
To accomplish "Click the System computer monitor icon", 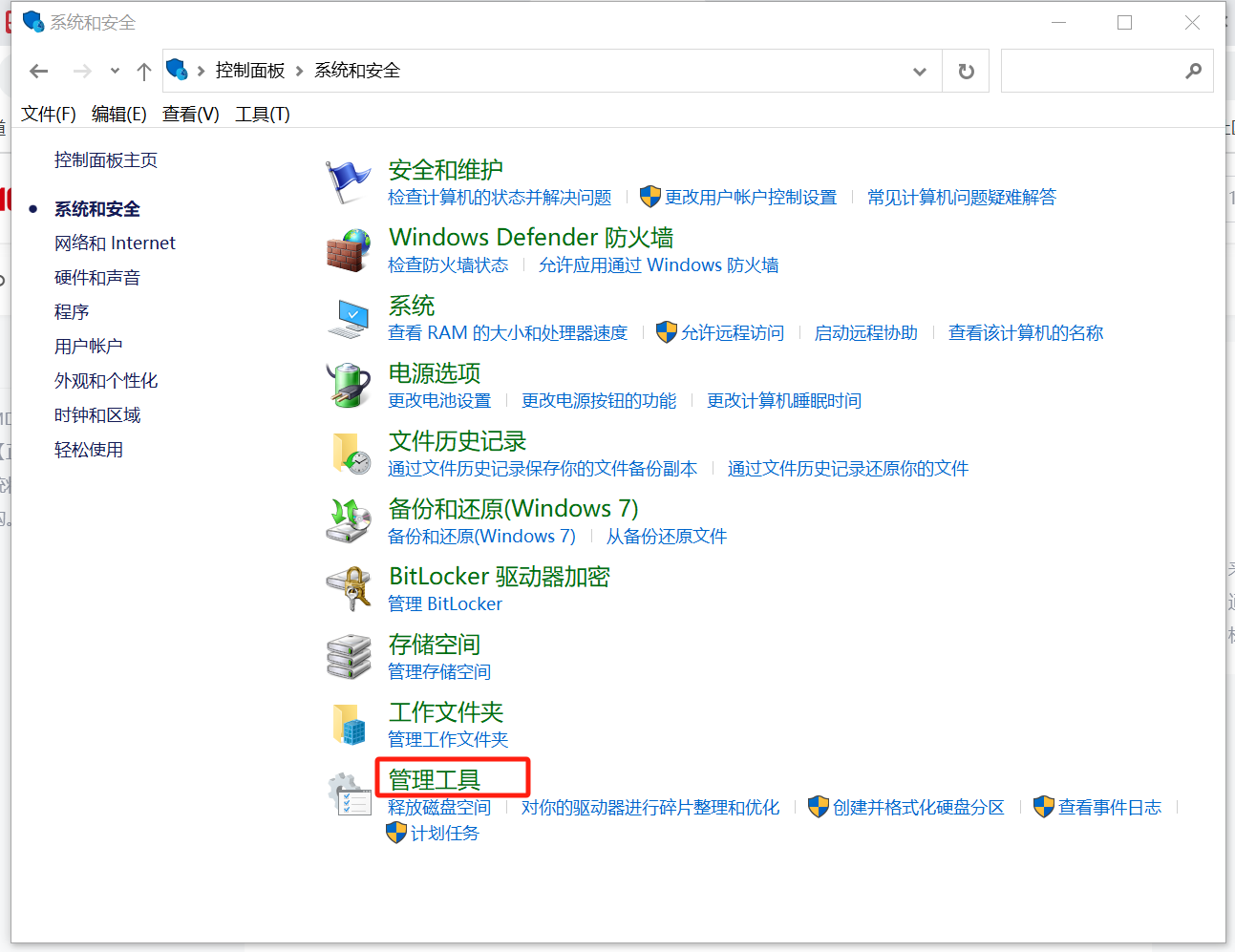I will (348, 318).
